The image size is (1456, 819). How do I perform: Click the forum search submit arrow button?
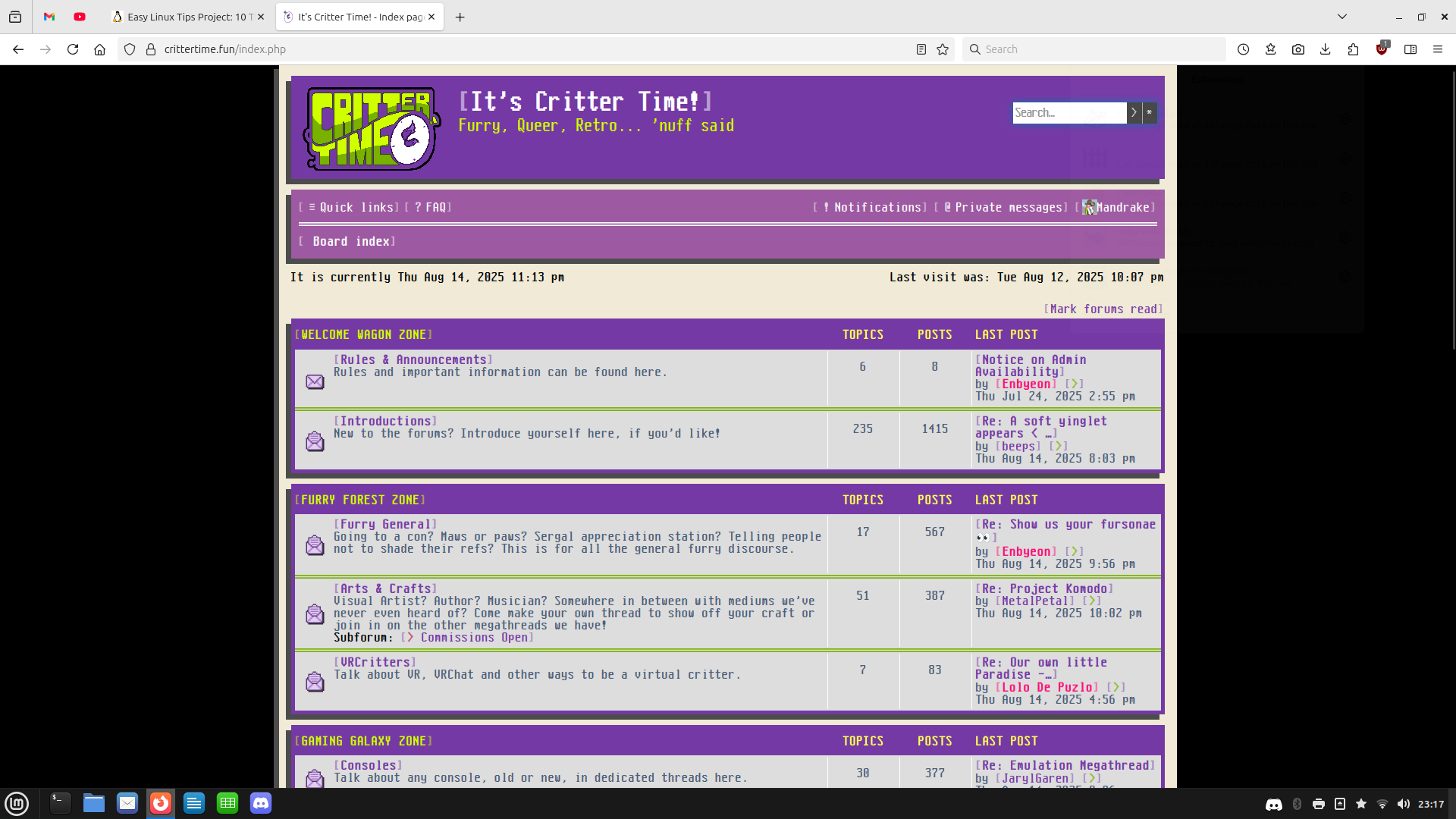[1134, 113]
